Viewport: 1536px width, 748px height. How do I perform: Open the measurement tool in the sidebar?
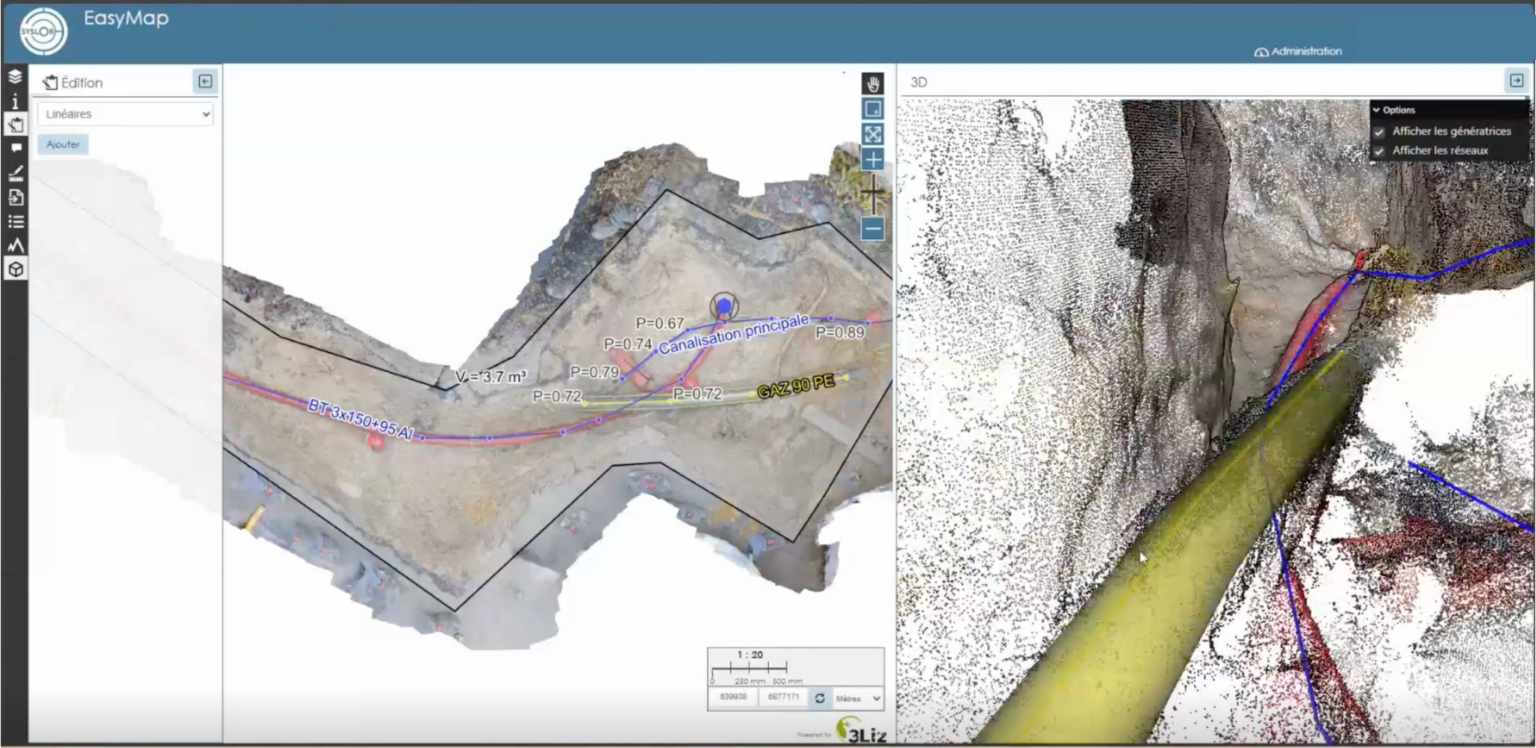click(15, 173)
